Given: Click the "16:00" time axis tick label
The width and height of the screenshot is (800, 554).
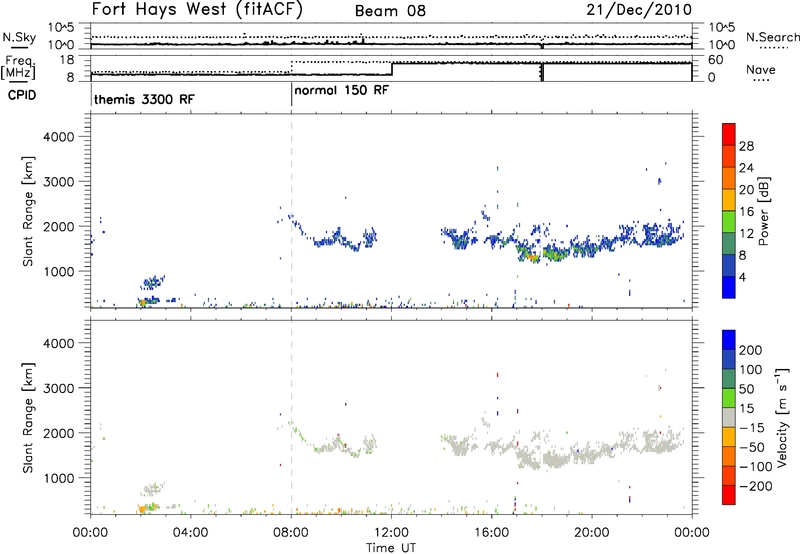Looking at the screenshot, I should coord(491,533).
